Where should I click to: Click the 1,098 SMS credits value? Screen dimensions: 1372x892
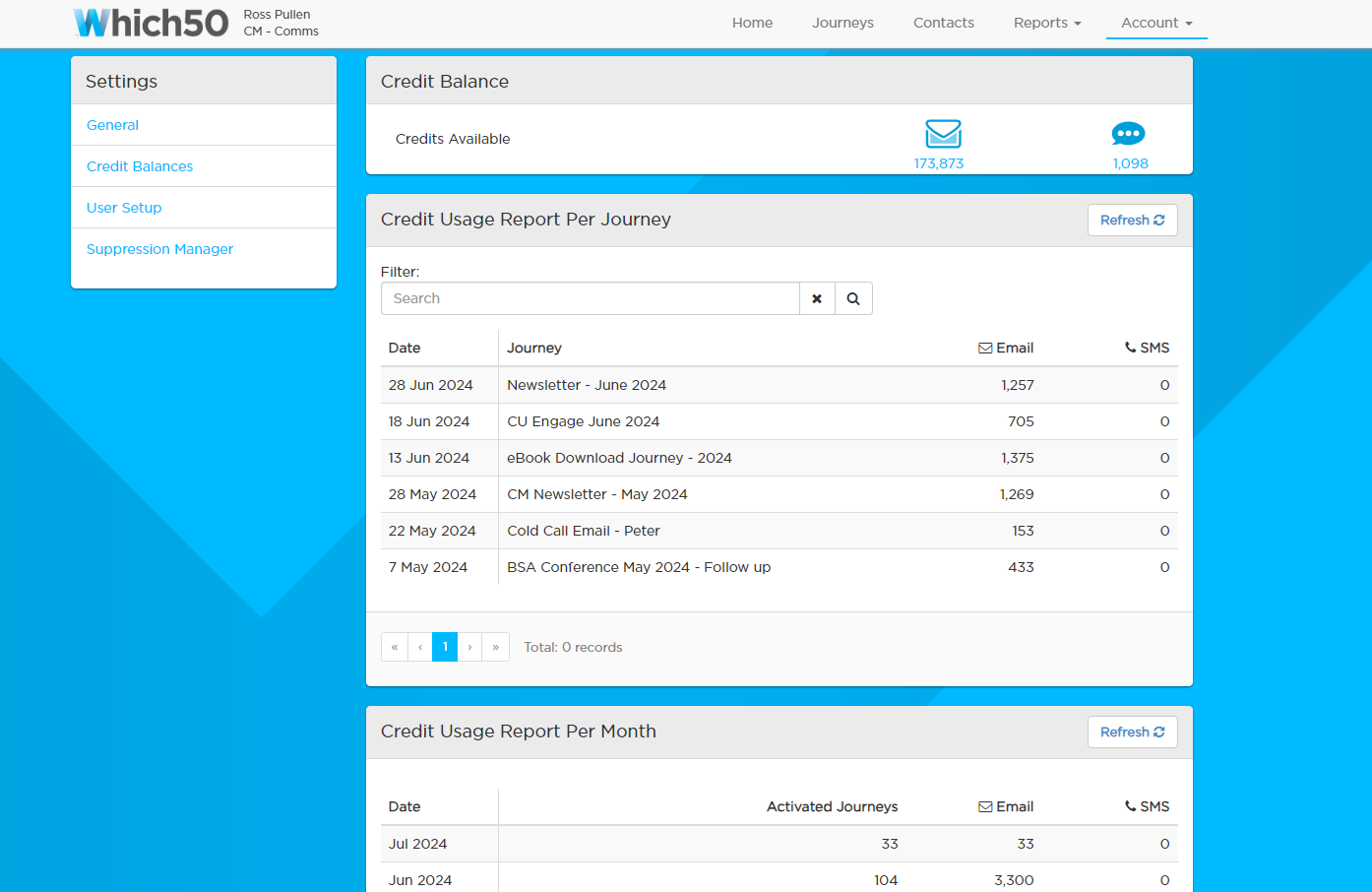point(1130,163)
